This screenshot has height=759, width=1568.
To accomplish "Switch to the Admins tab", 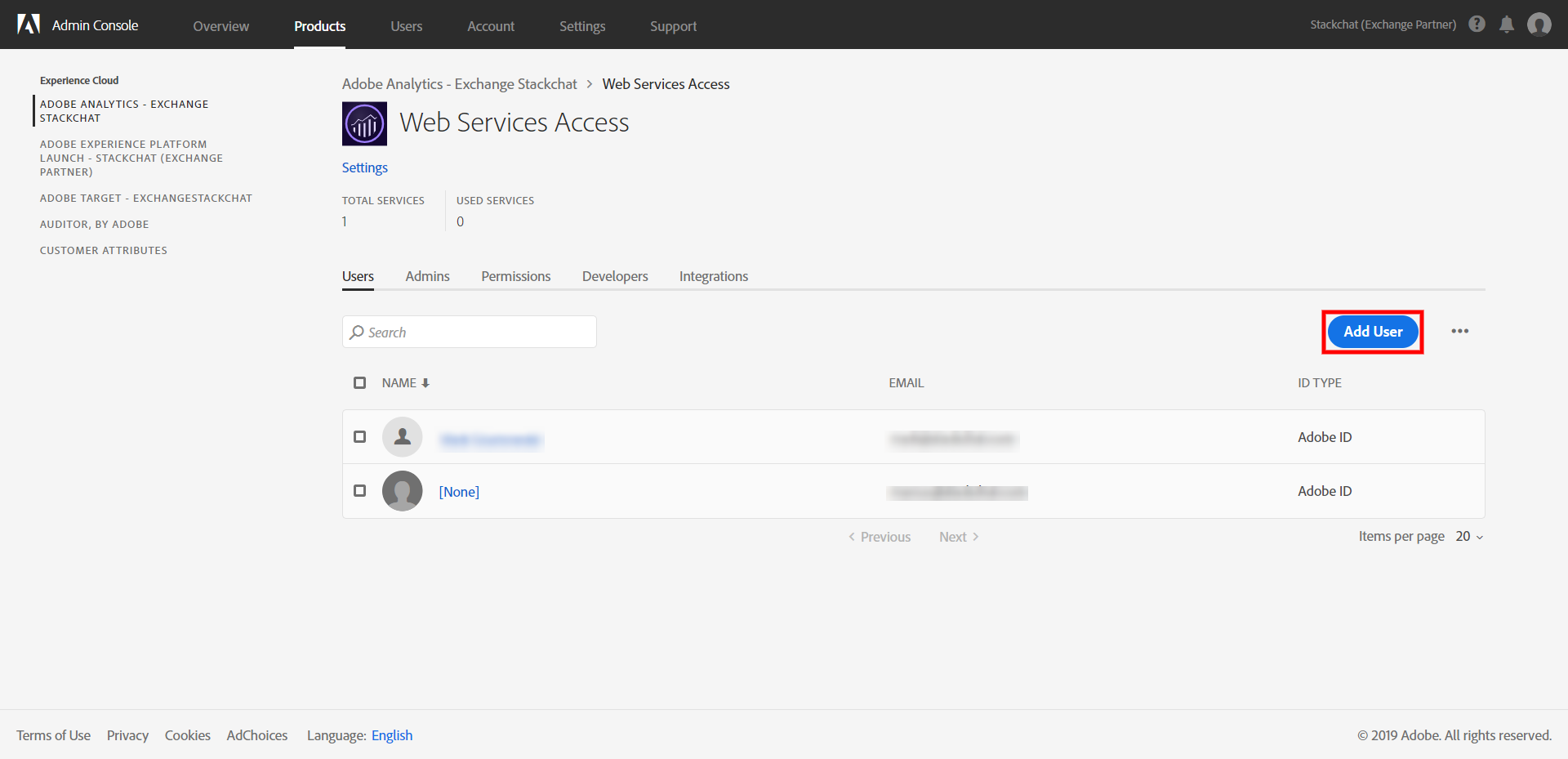I will point(428,276).
